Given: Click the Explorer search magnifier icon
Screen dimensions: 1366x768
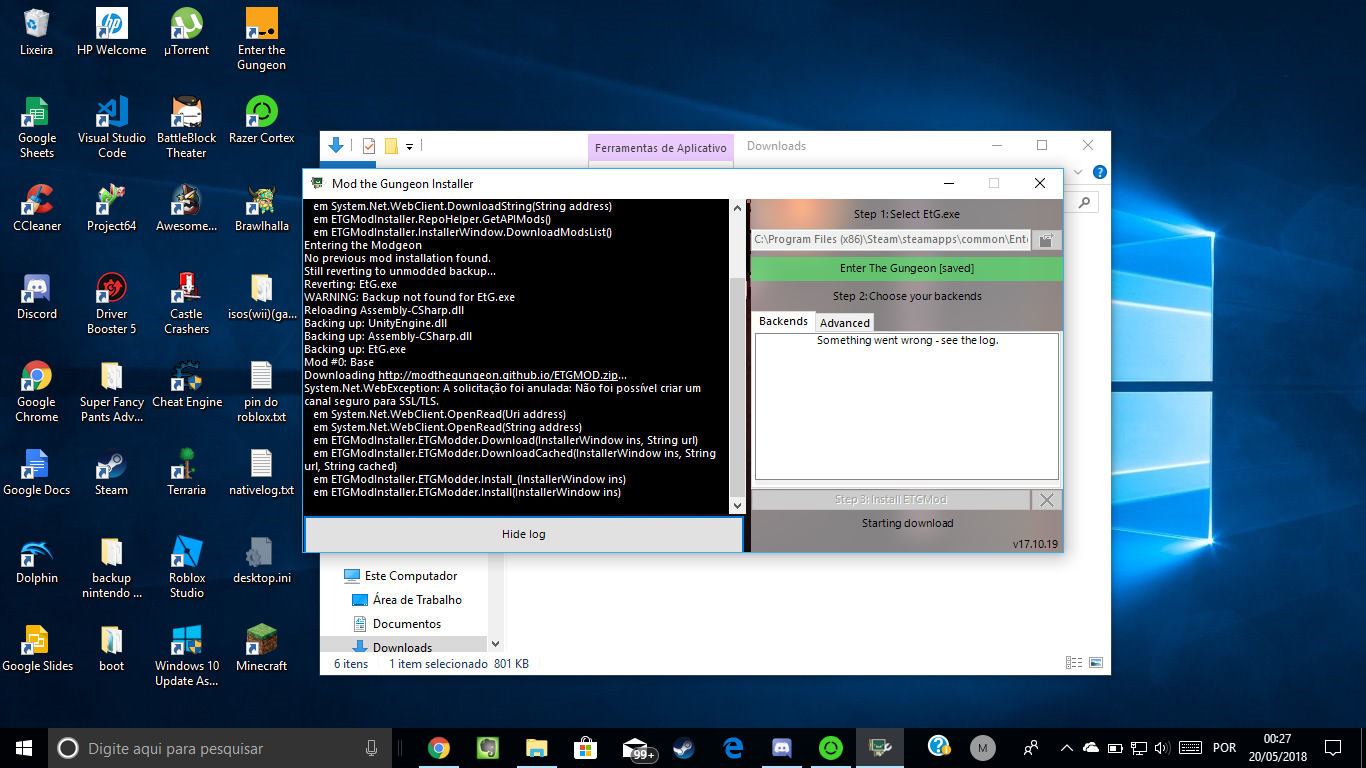Looking at the screenshot, I should [1086, 201].
